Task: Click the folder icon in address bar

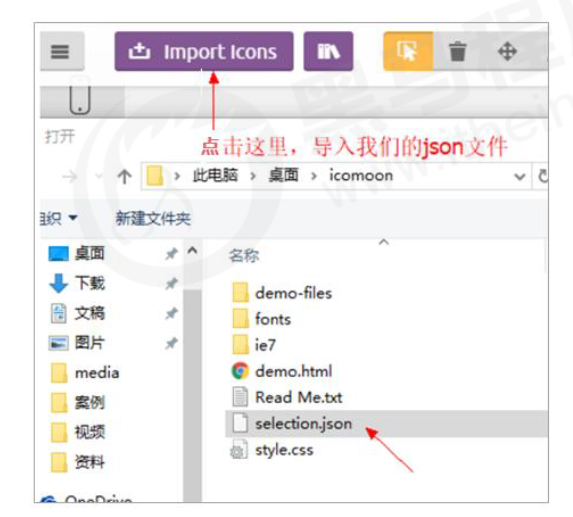Action: 155,176
